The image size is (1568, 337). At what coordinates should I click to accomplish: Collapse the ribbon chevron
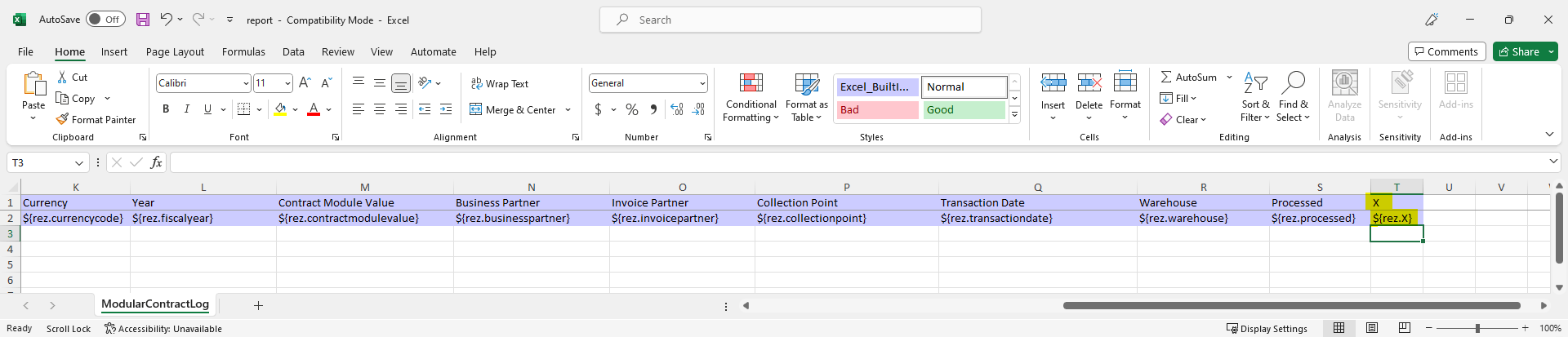[1549, 134]
